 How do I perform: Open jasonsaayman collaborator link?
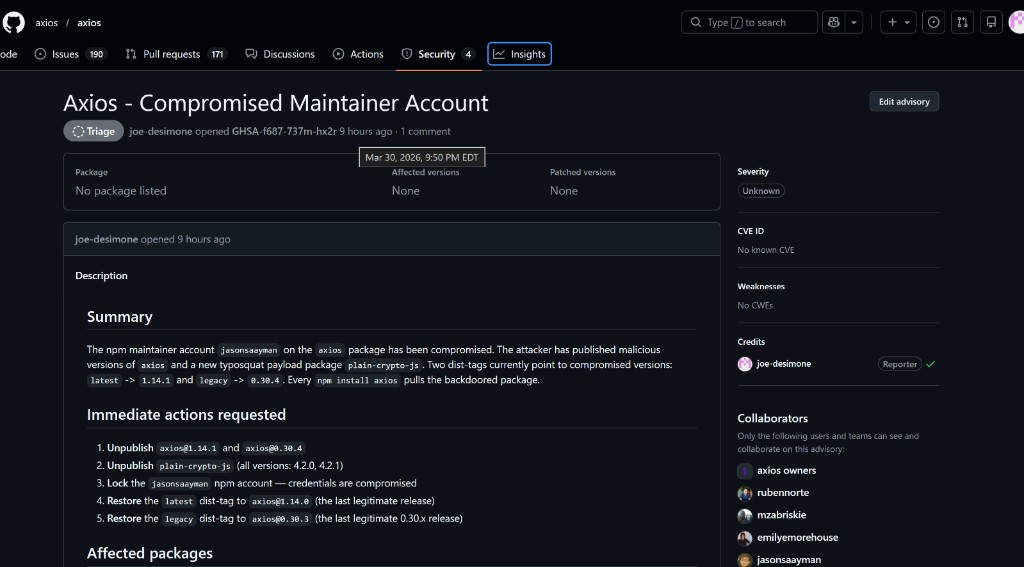pos(789,560)
